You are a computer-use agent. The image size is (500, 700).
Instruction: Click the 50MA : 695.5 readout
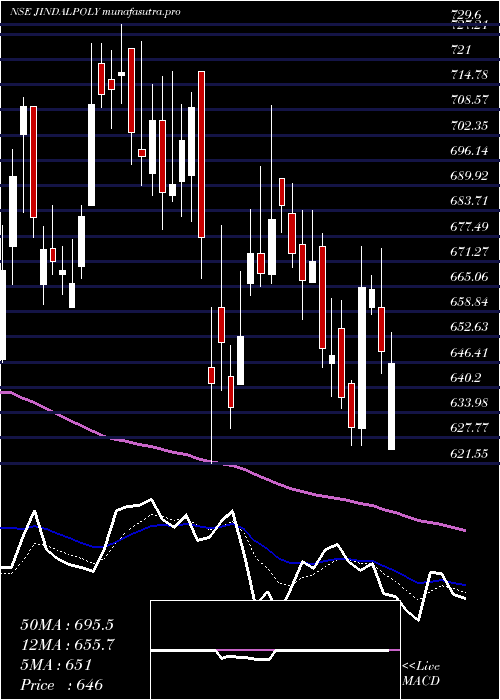67,625
